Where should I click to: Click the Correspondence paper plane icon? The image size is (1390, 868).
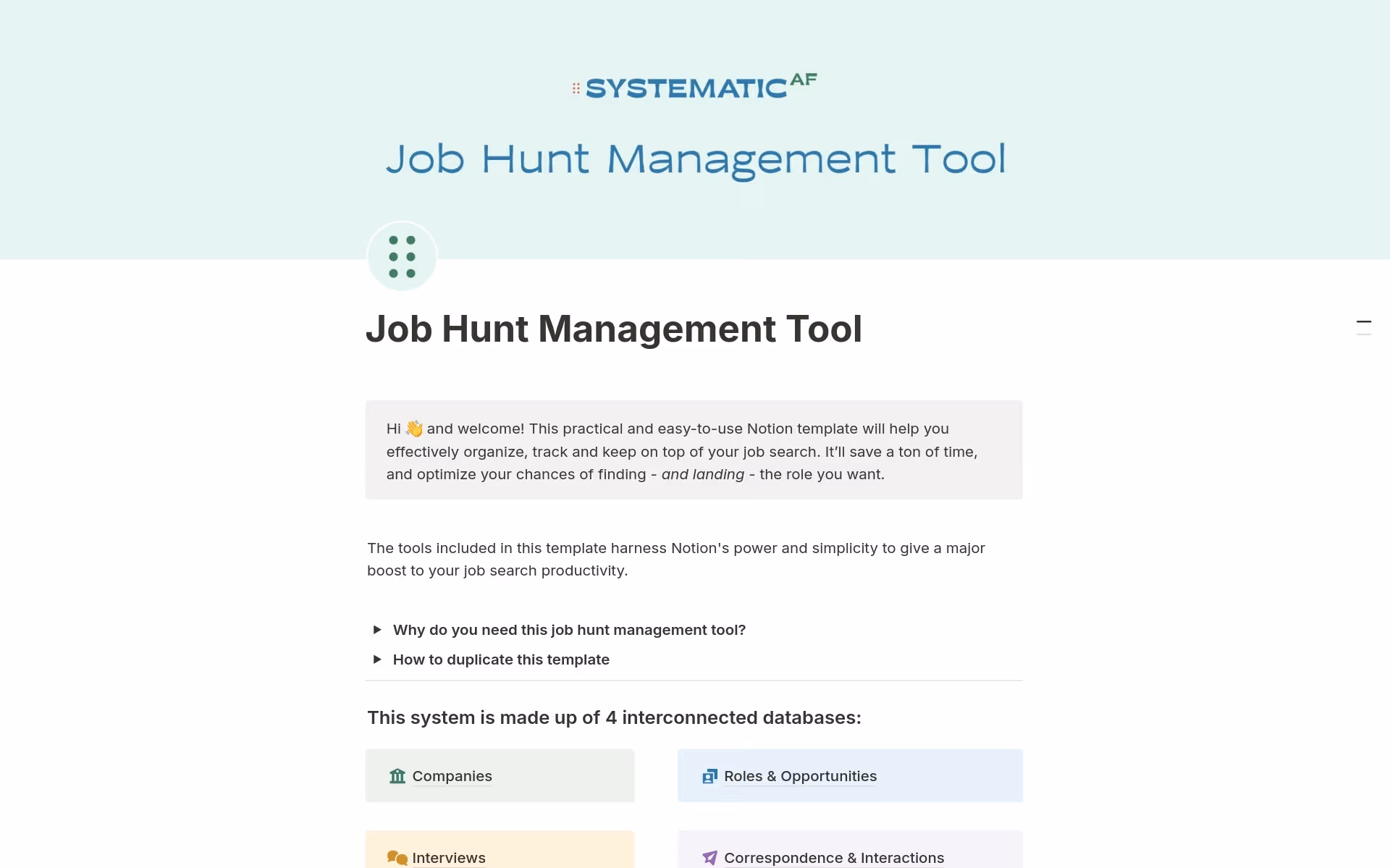[x=709, y=858]
